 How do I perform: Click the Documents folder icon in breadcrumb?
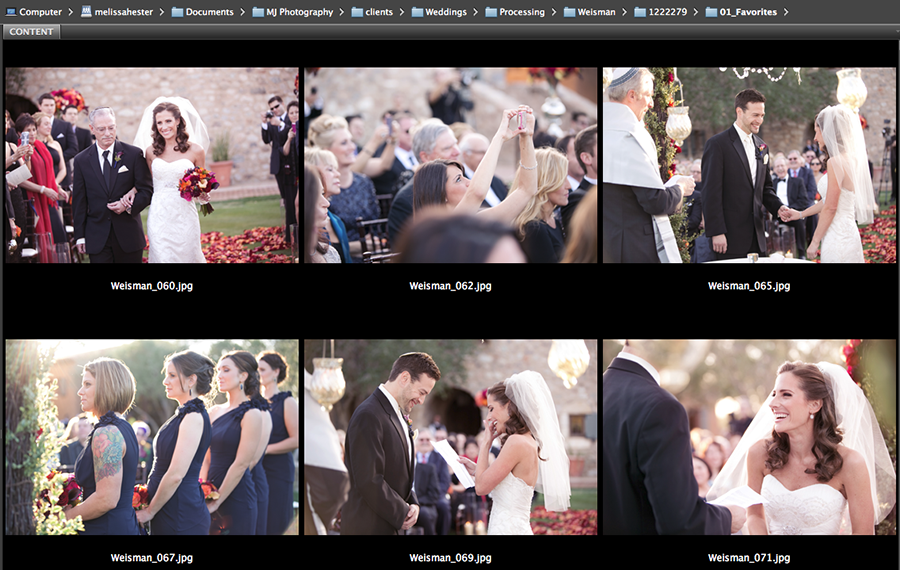click(177, 12)
